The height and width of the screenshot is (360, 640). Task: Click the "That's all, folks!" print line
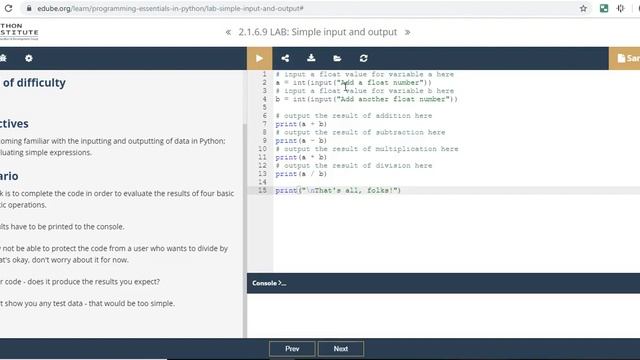coord(338,190)
